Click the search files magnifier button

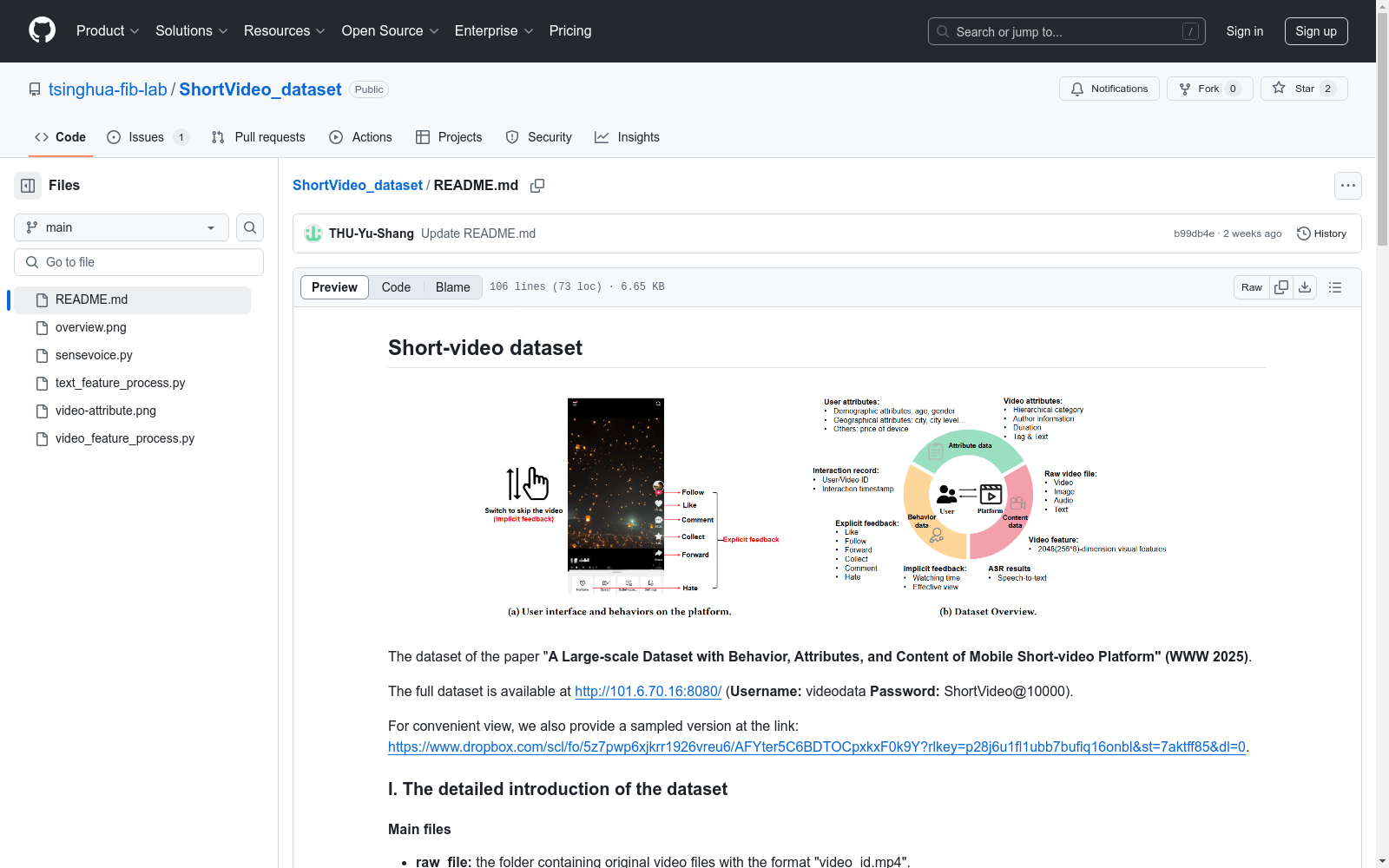[250, 227]
